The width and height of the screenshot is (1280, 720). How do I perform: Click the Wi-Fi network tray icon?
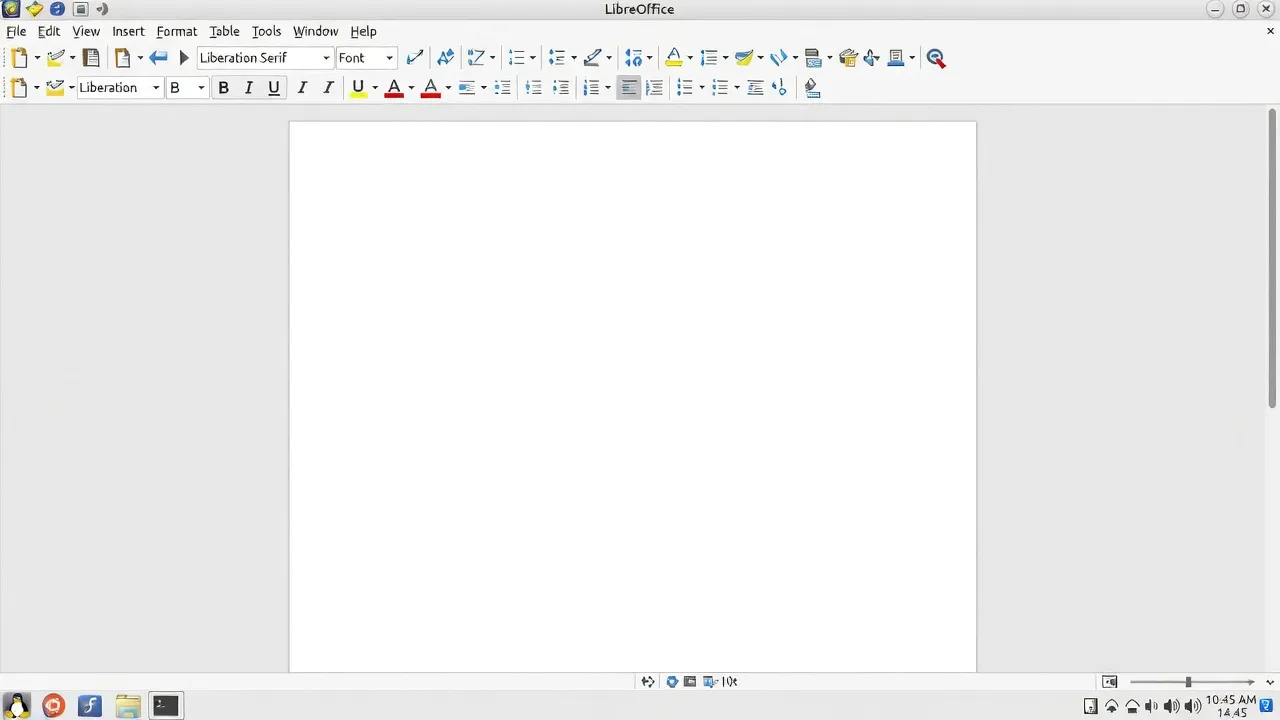(x=1111, y=707)
